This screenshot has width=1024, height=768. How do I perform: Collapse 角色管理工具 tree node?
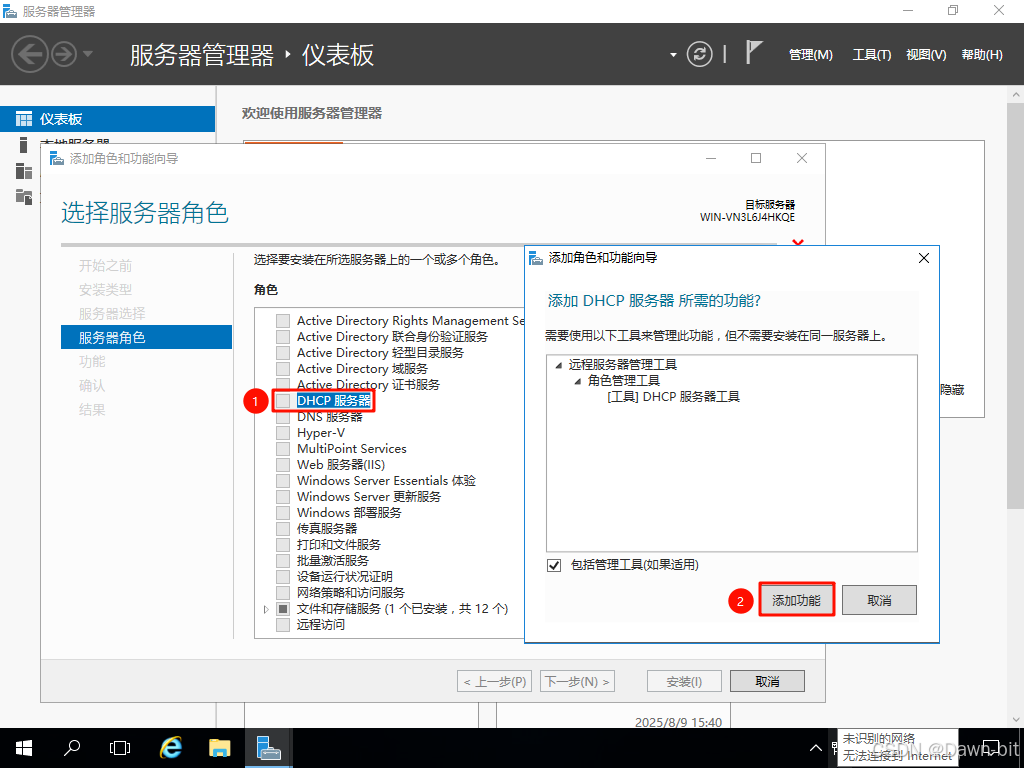tap(577, 381)
